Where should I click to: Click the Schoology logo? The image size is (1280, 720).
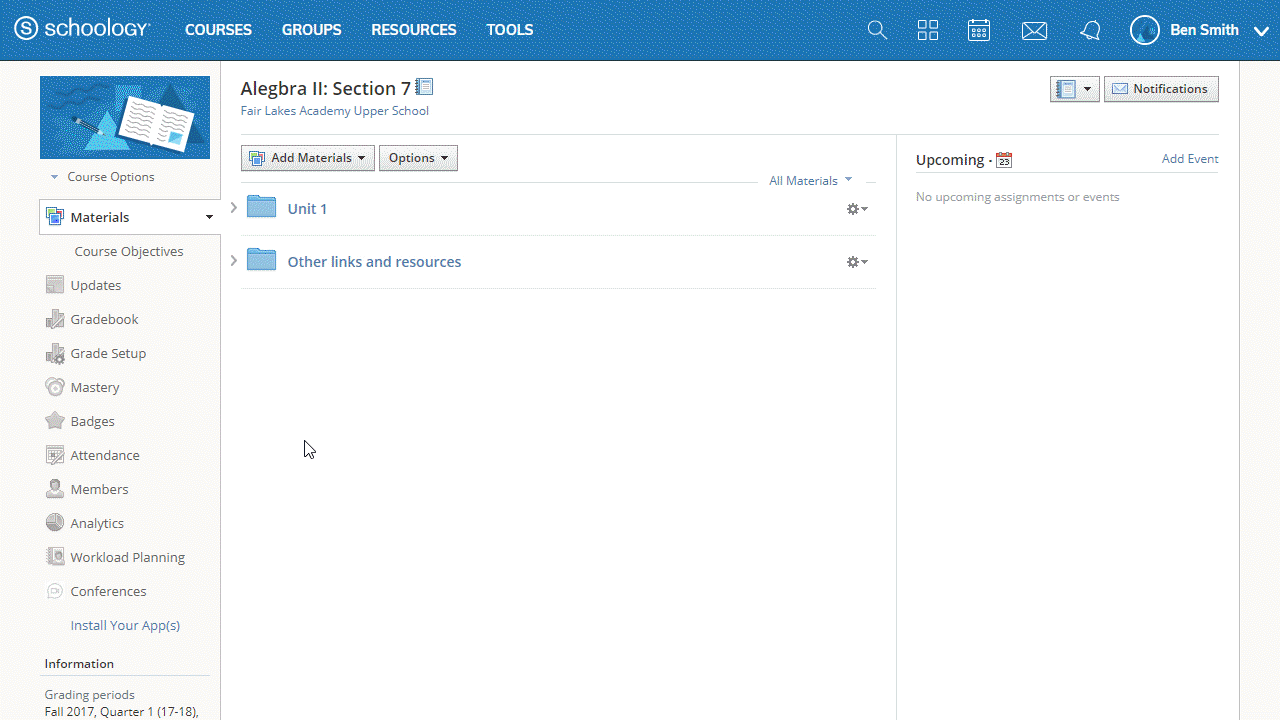(82, 29)
